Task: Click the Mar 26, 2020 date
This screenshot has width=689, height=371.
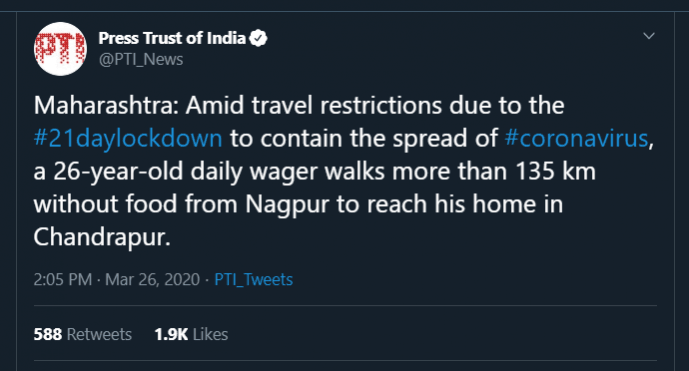Action: coord(152,280)
